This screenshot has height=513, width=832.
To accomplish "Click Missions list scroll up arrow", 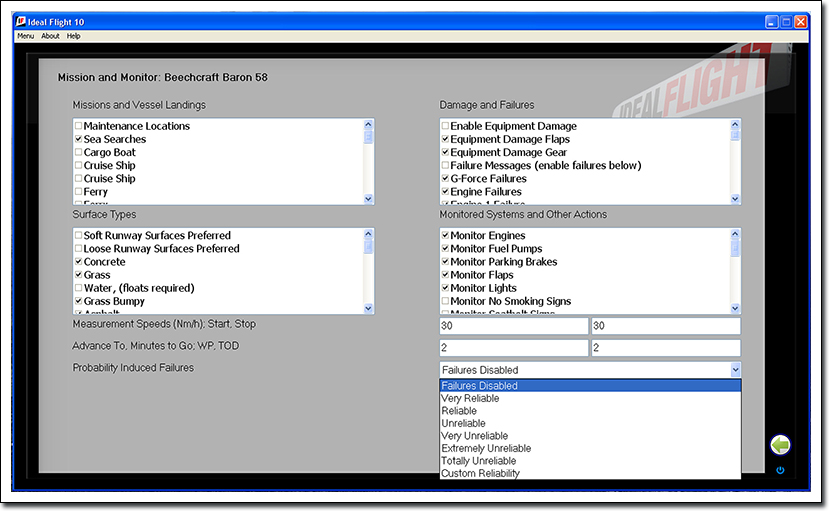I will 368,125.
